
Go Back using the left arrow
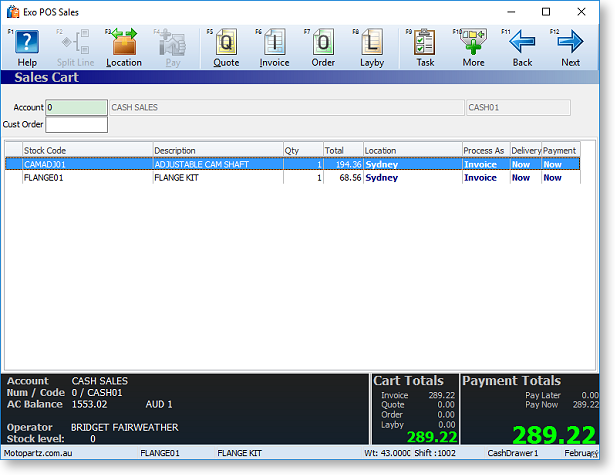pos(522,46)
